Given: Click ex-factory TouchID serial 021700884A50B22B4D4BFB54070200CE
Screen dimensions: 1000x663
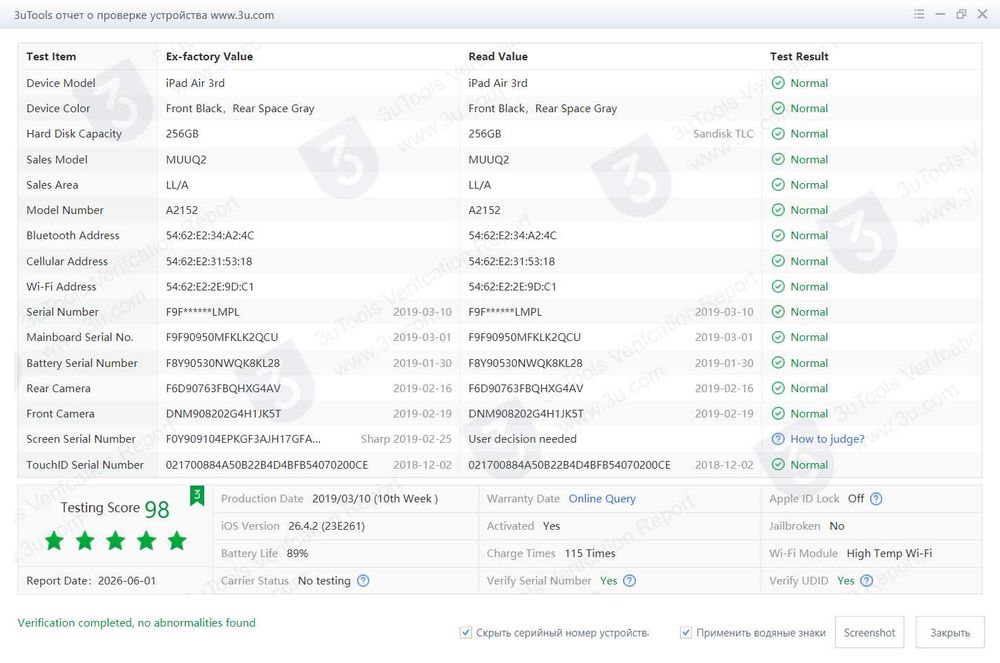Looking at the screenshot, I should (267, 465).
